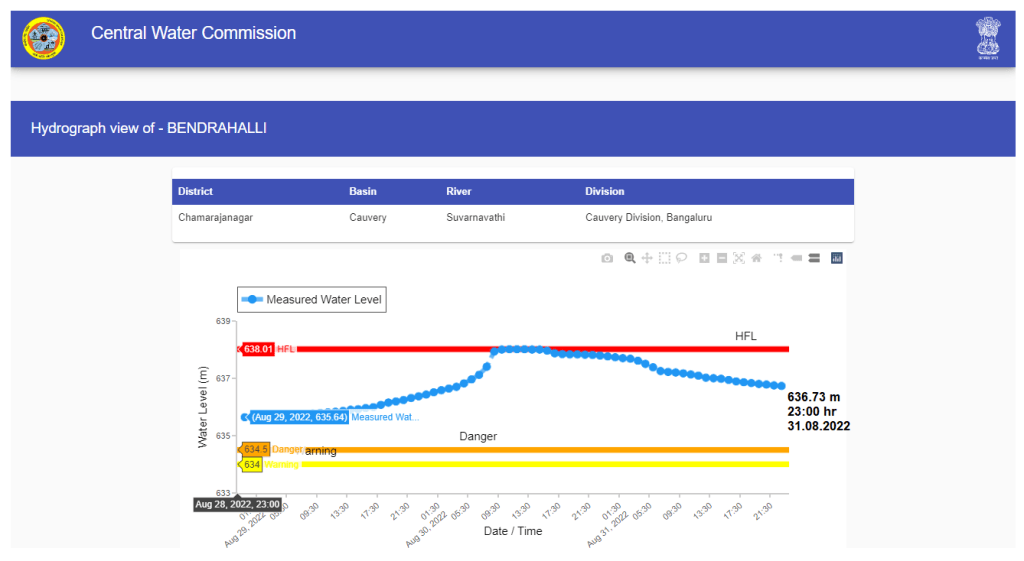Click the orange Danger 634.5 label
The image size is (1024, 561).
coord(257,450)
